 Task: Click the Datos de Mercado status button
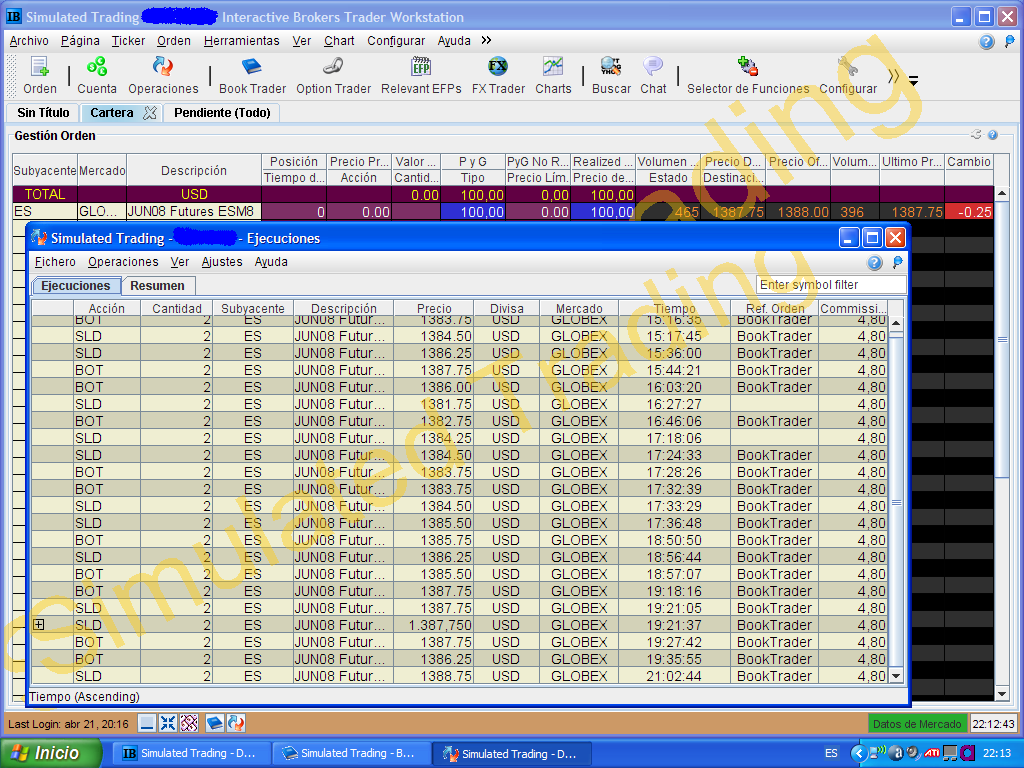[x=917, y=724]
